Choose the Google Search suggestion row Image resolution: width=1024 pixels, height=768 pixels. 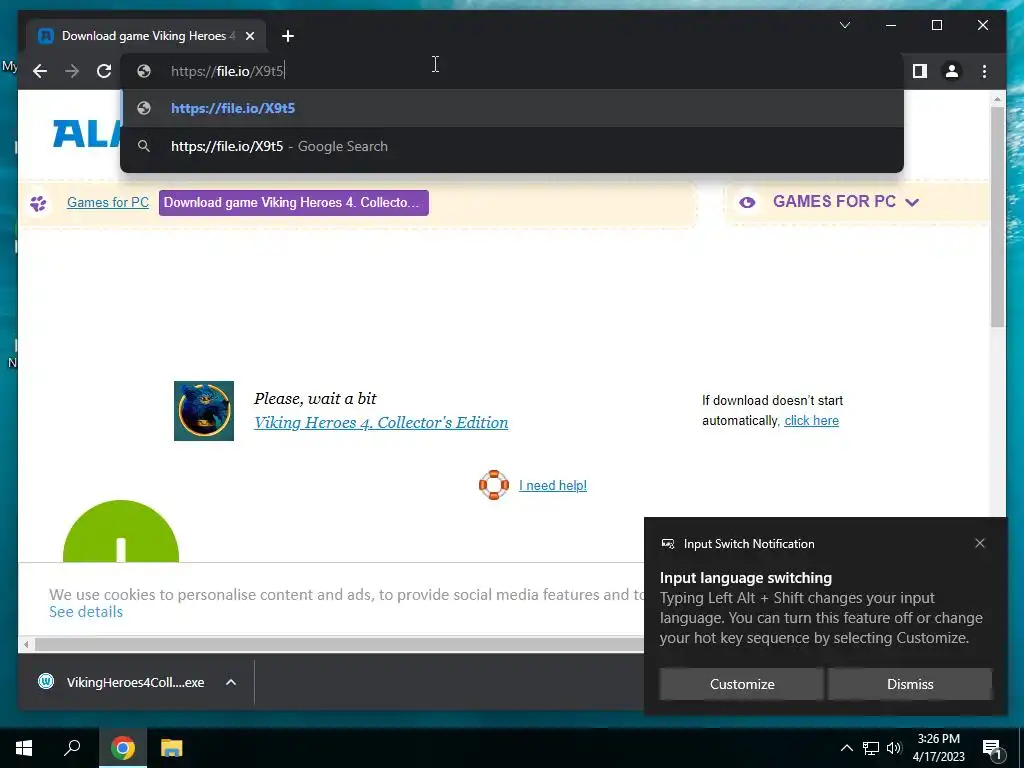click(x=512, y=146)
